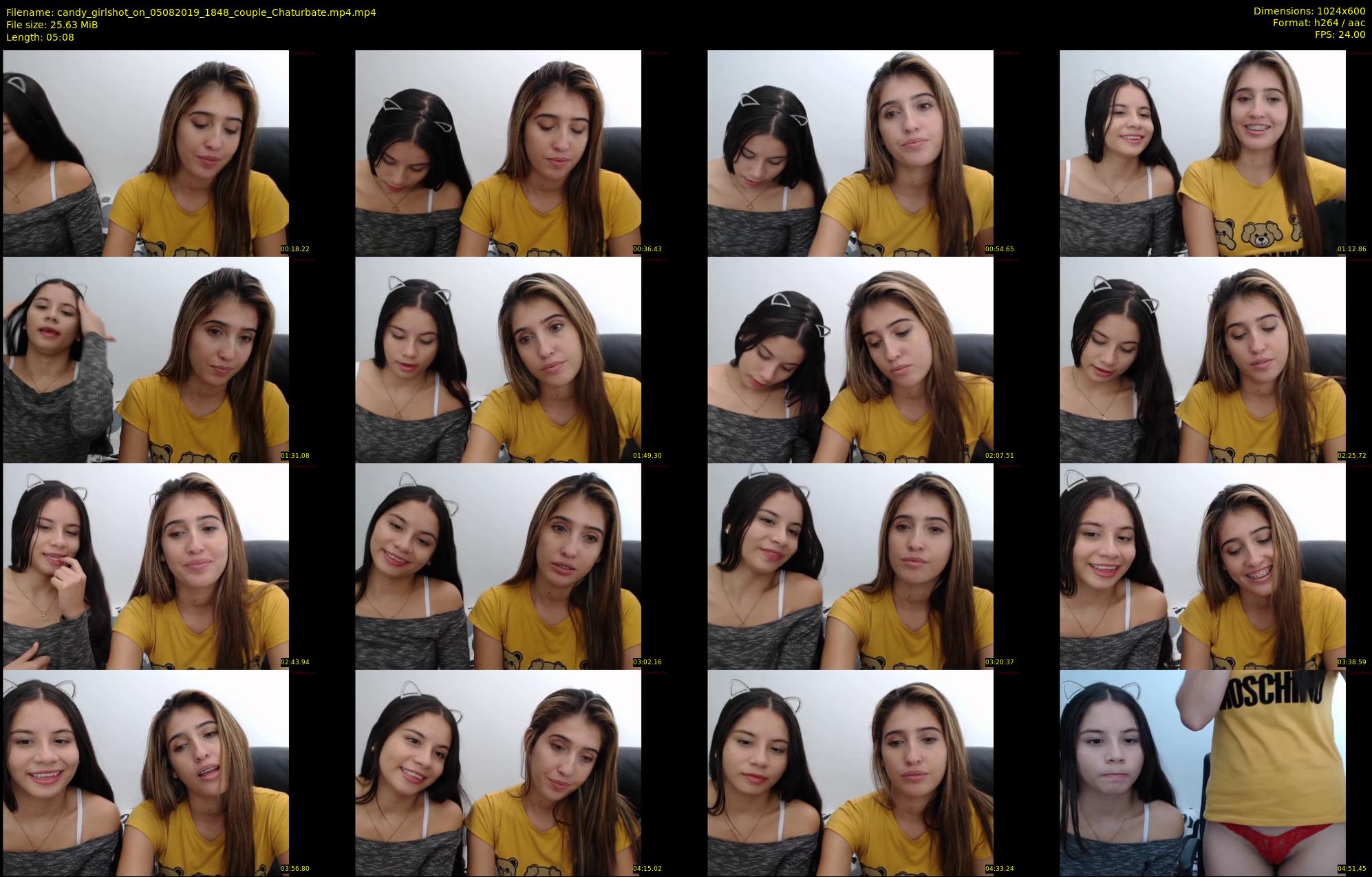
Task: Click the Dimensions 1024x600 label
Action: 1309,11
